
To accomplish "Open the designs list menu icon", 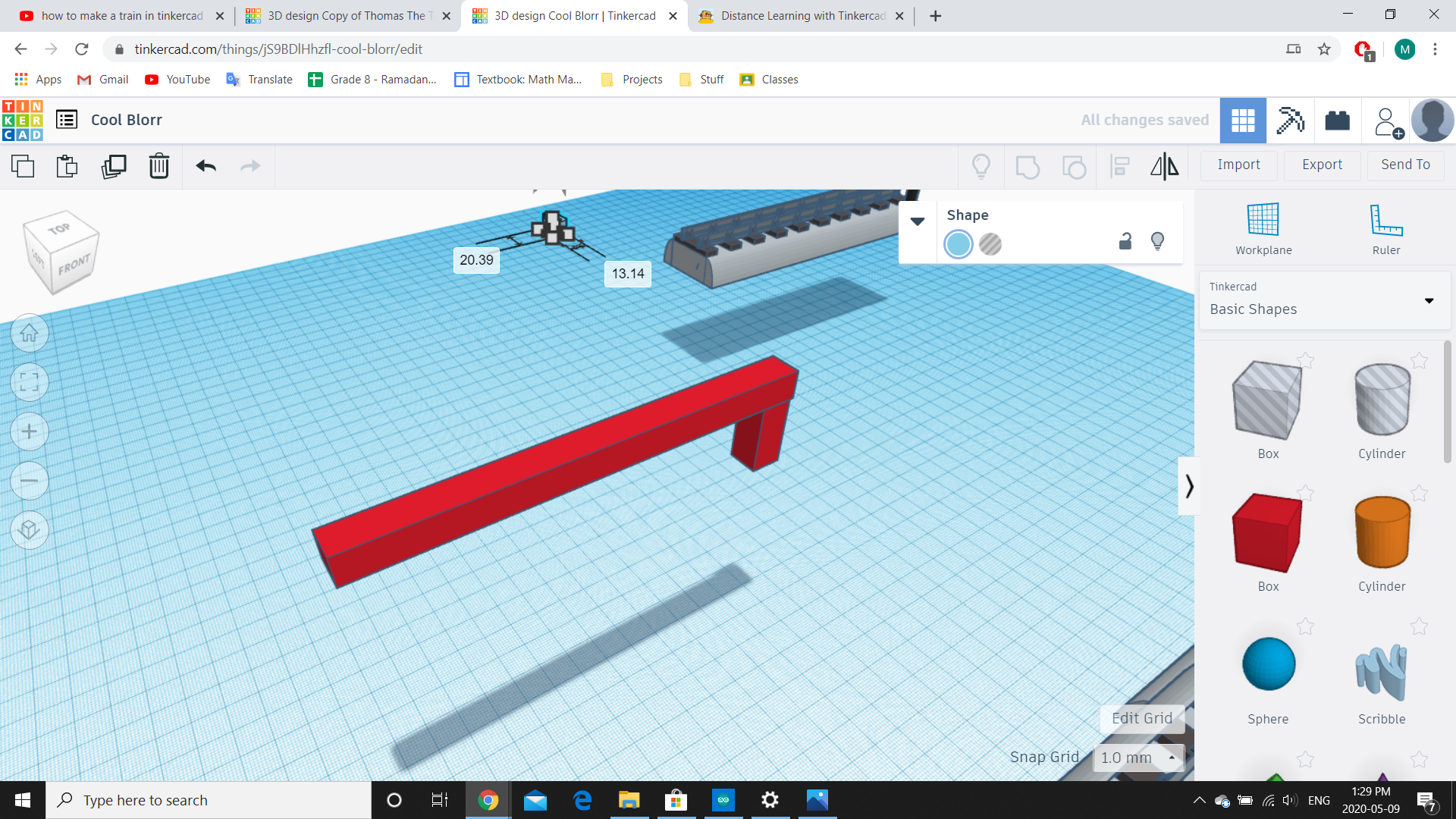I will [67, 119].
